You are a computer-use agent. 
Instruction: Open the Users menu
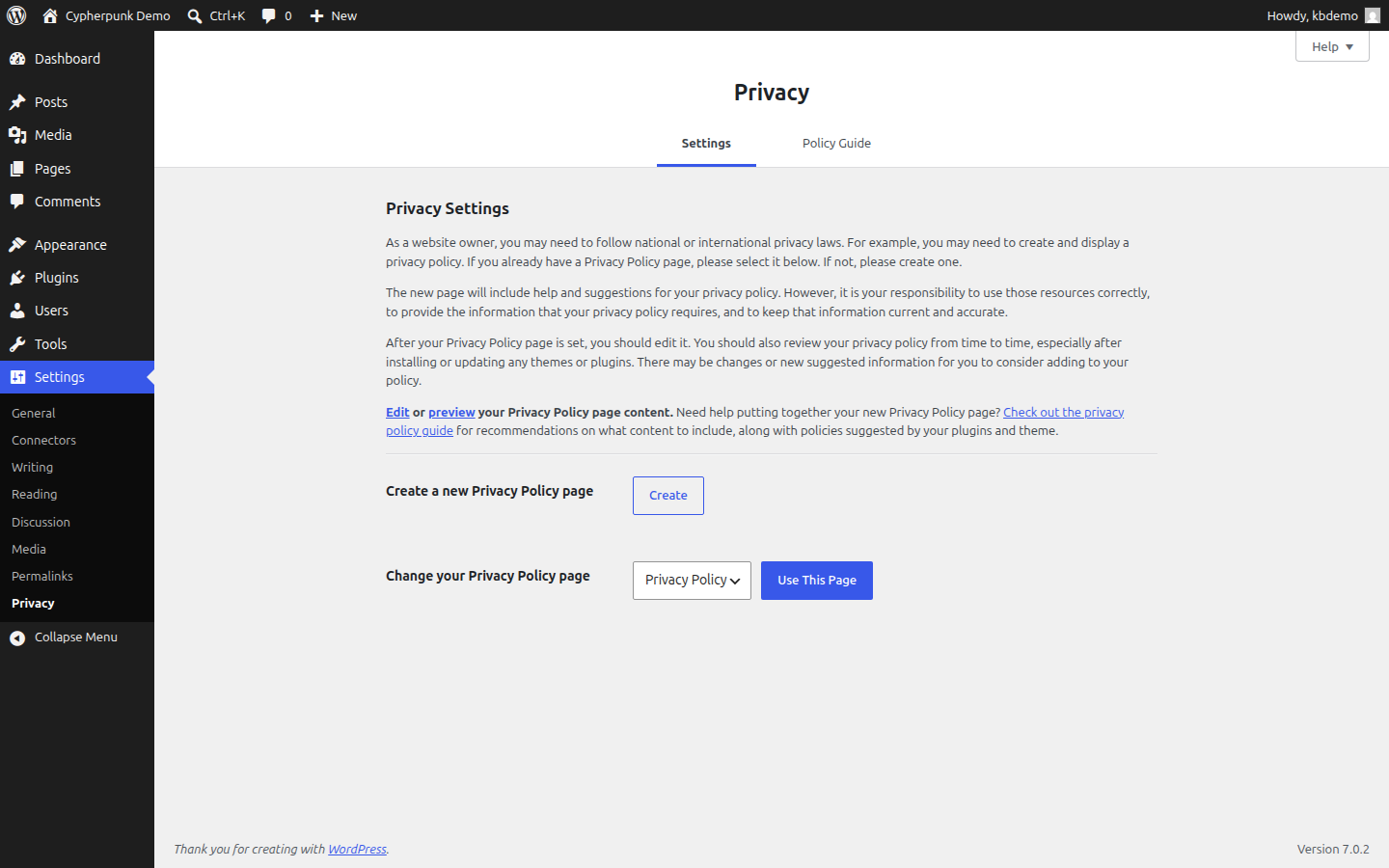point(77,311)
